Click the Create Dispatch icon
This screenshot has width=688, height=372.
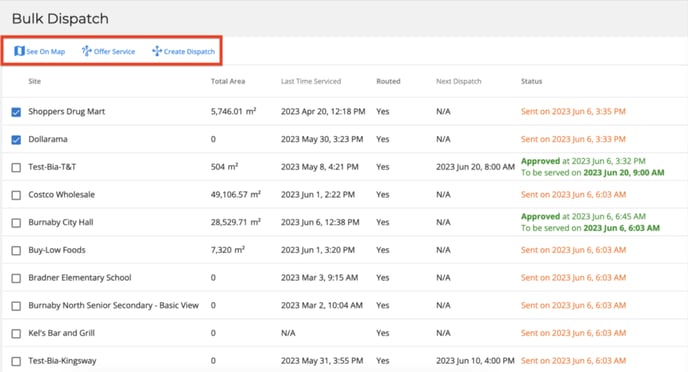(157, 51)
